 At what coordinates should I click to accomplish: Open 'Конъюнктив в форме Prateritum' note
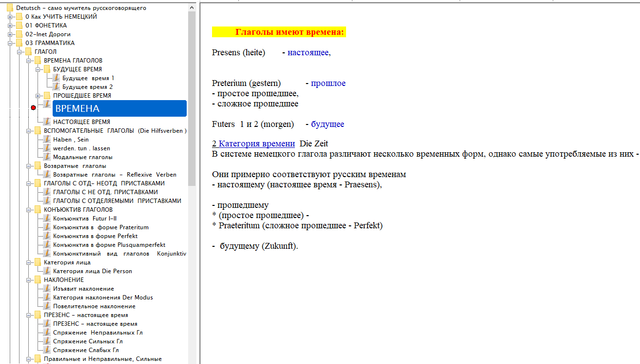pyautogui.click(x=101, y=227)
